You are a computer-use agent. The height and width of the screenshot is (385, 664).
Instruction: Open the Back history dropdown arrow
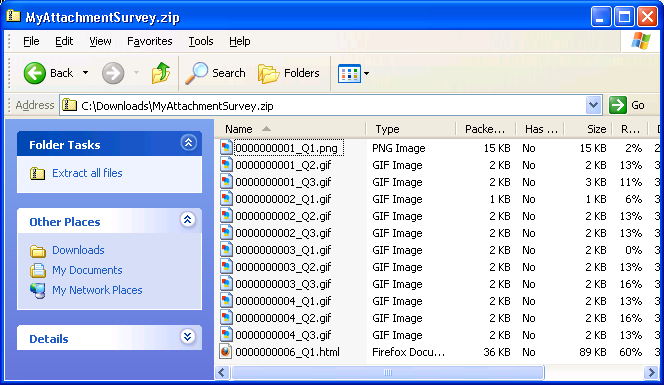tap(86, 73)
